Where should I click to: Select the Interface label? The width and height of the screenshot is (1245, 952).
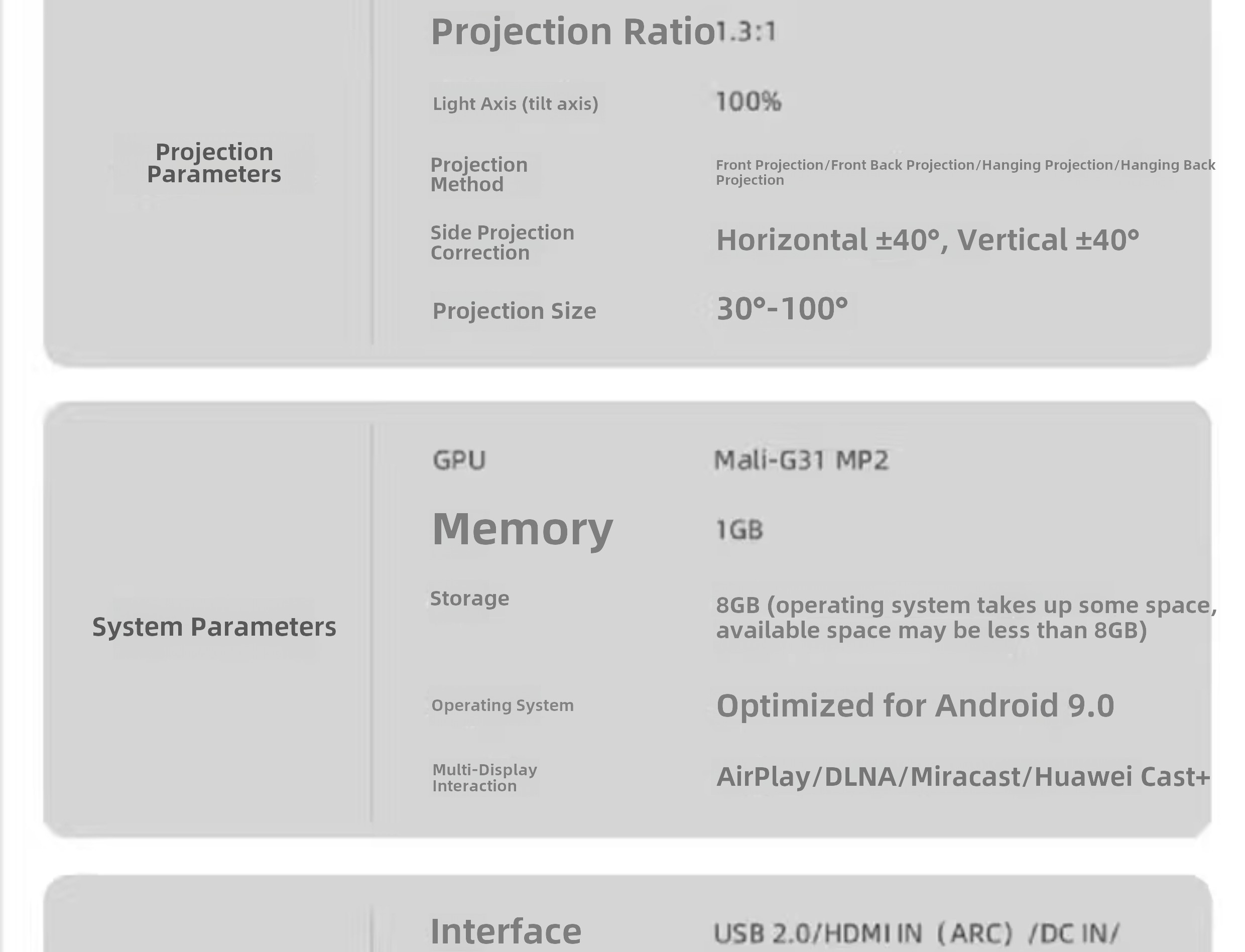505,930
